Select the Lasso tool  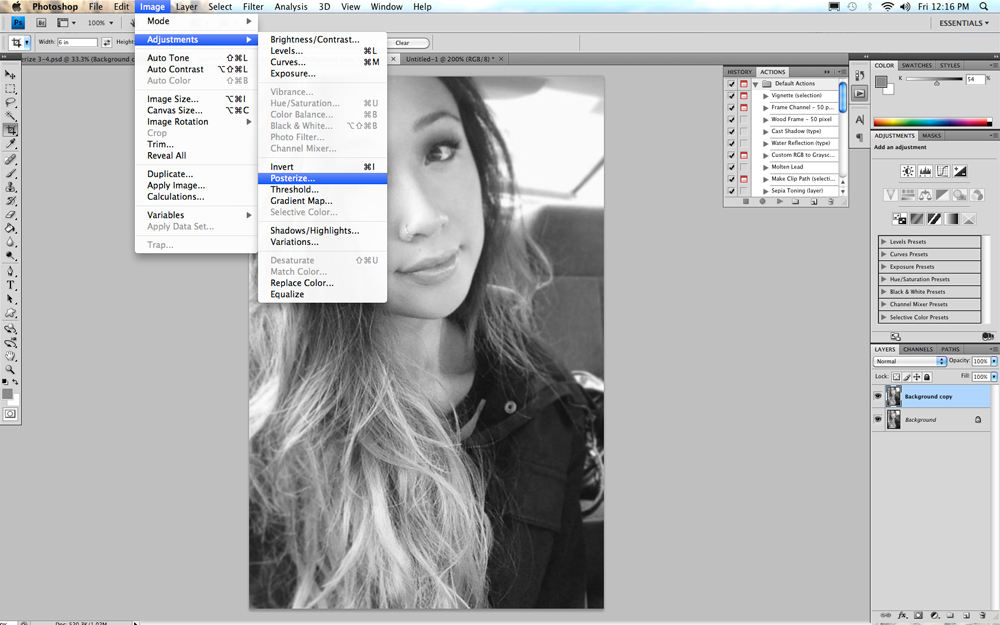tap(10, 102)
